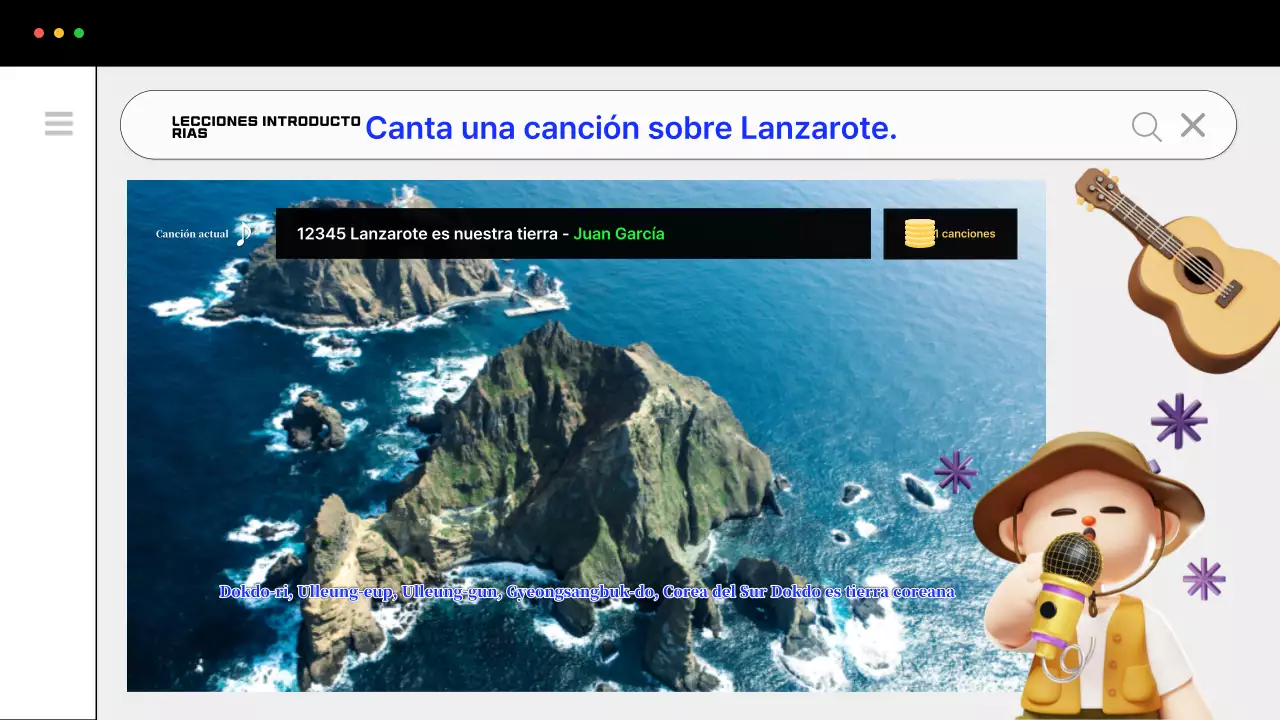Click the search magnifier icon
This screenshot has width=1280, height=720.
(x=1146, y=125)
